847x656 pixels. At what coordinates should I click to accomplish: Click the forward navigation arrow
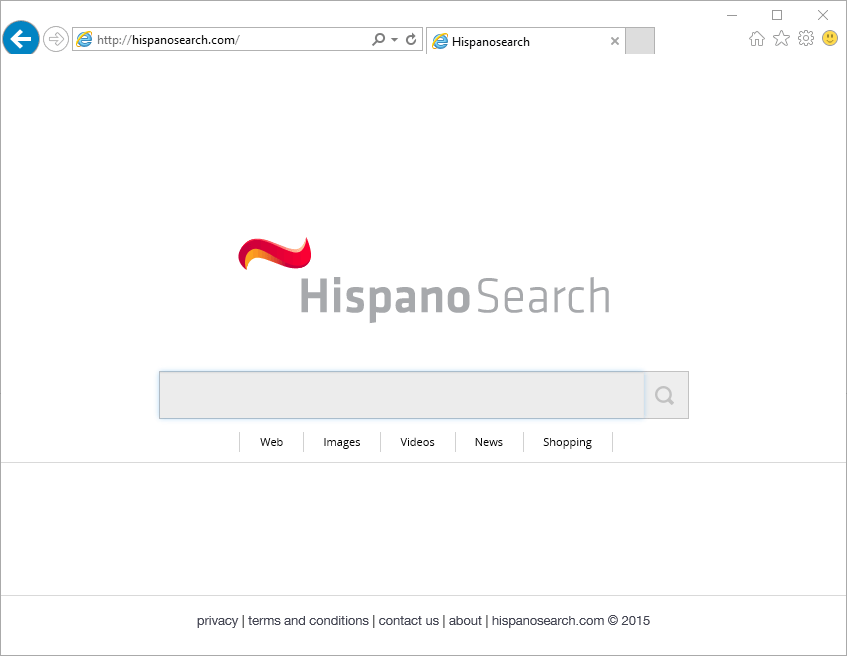tap(56, 39)
